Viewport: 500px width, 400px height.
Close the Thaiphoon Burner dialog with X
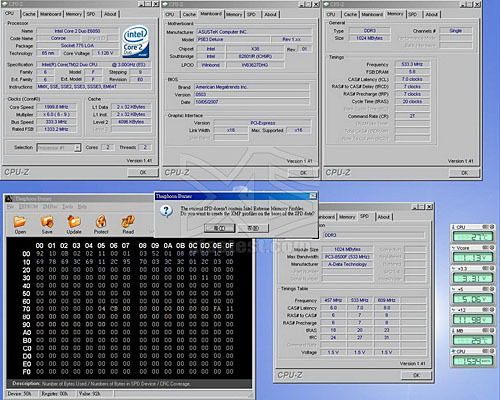[313, 196]
